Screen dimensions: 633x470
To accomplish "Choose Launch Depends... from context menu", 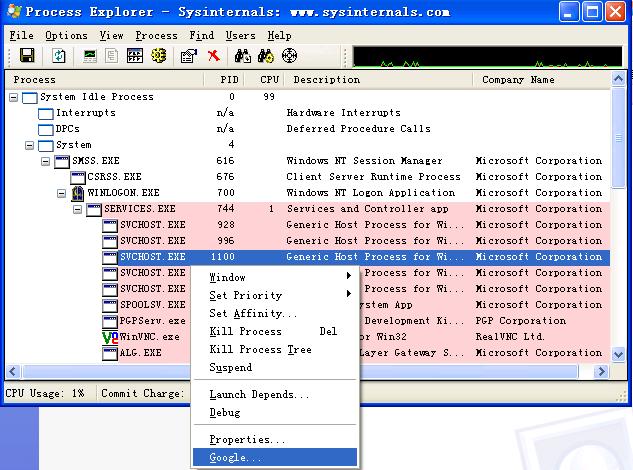I will (275, 394).
